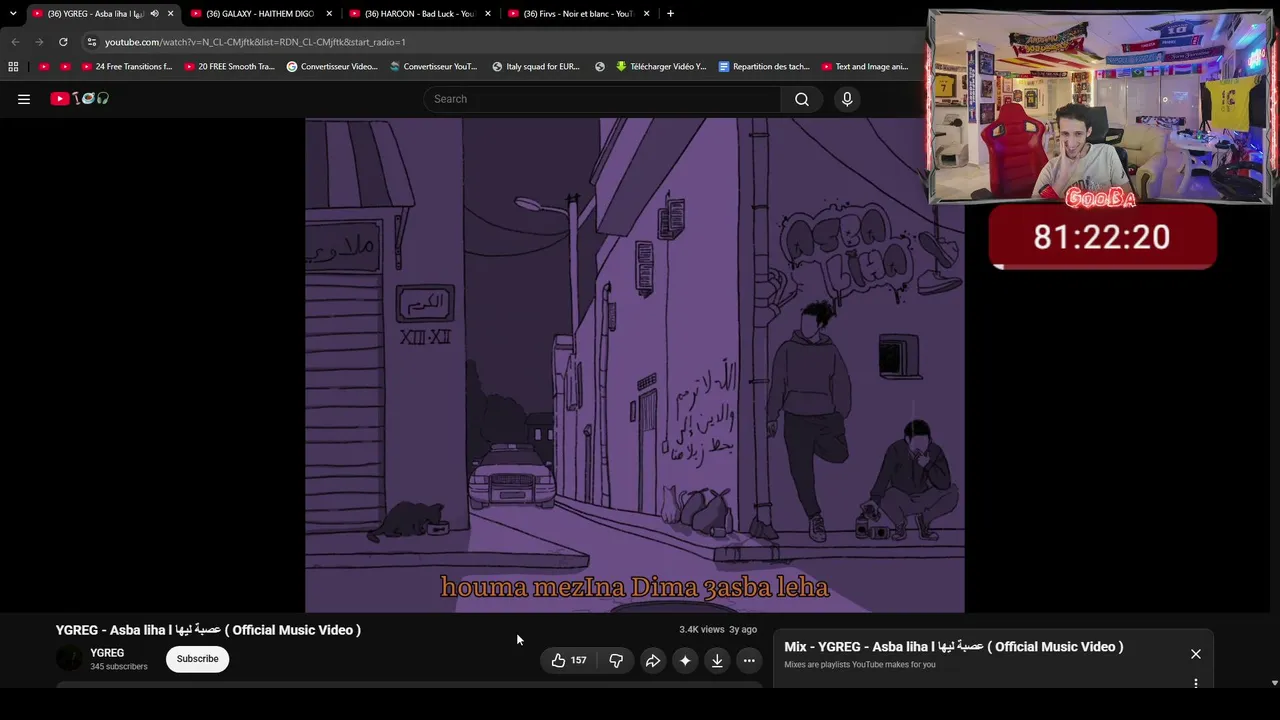Screen dimensions: 1280x720
Task: Like the video with thumbs-up button
Action: coord(568,660)
